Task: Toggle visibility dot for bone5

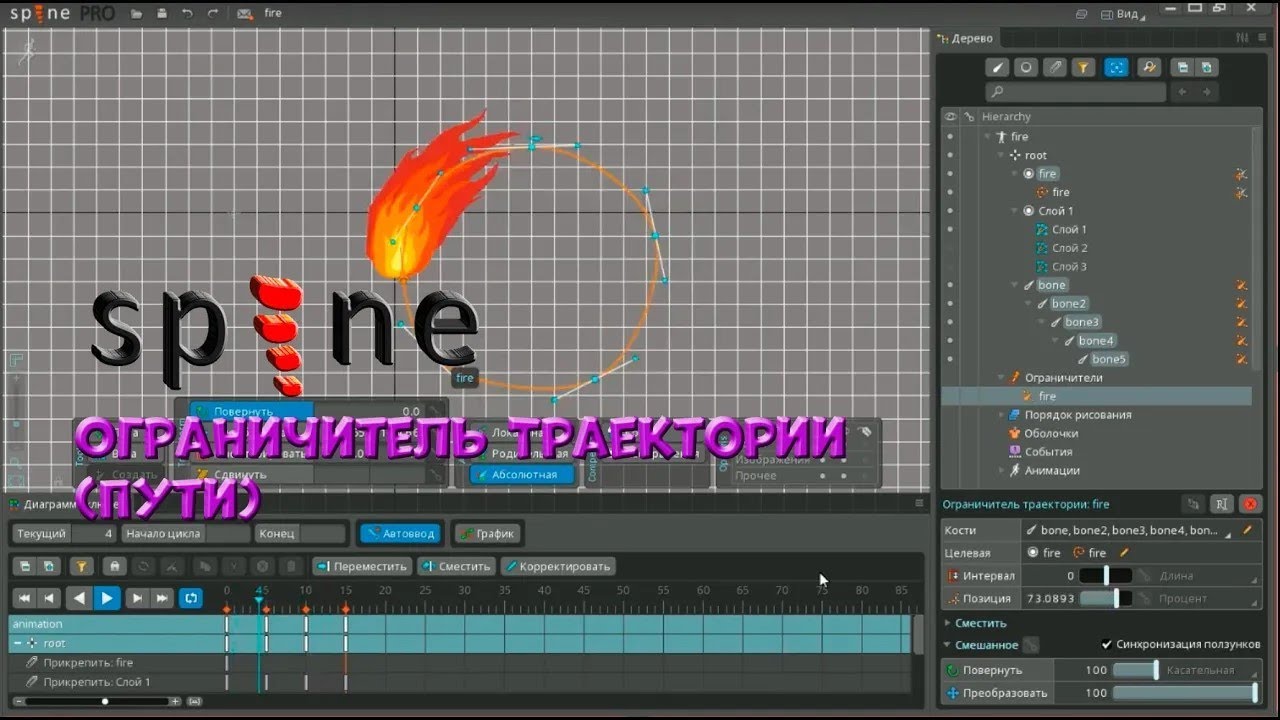Action: point(950,359)
